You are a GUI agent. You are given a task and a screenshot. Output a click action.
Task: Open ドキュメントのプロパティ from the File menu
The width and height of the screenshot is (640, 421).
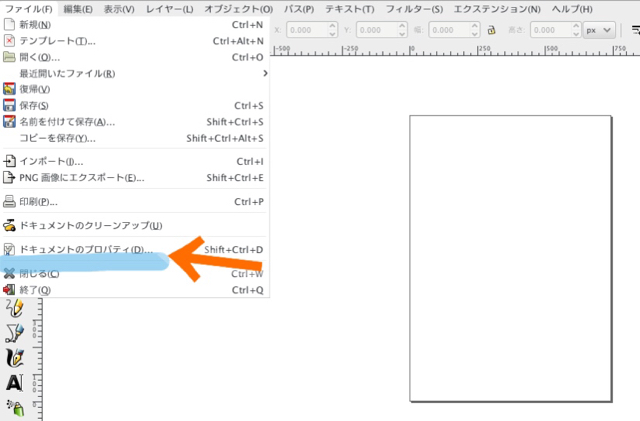coord(85,249)
